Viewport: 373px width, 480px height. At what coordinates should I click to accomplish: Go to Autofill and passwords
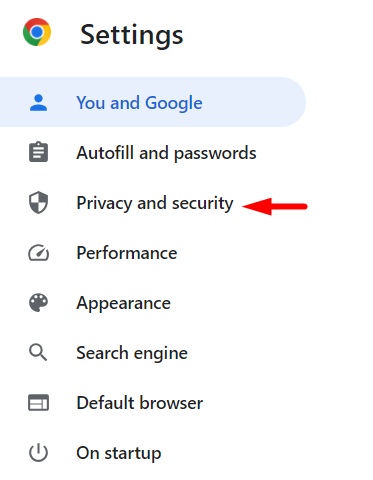[166, 153]
